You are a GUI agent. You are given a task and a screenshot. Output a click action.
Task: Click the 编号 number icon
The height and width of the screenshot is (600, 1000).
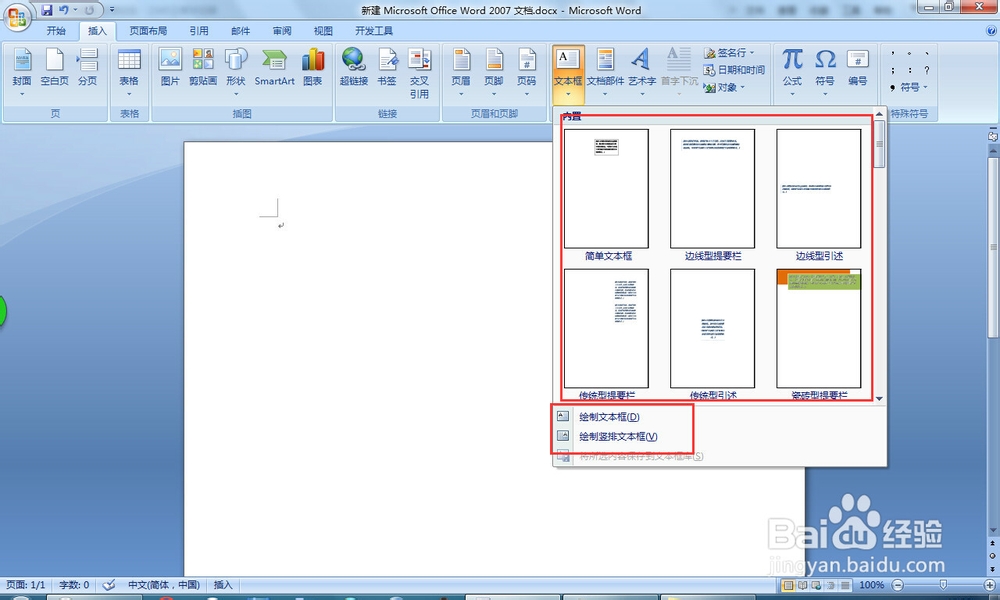pos(858,67)
